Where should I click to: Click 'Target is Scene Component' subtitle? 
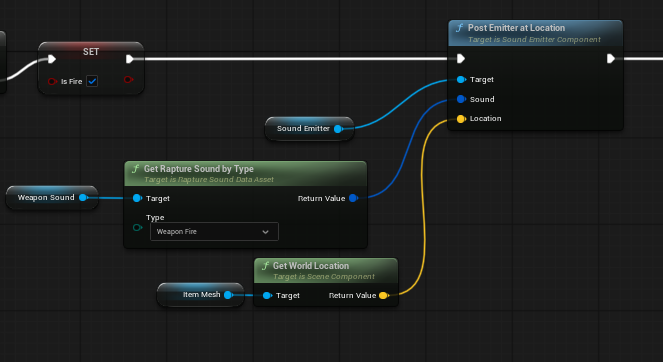tap(323, 277)
